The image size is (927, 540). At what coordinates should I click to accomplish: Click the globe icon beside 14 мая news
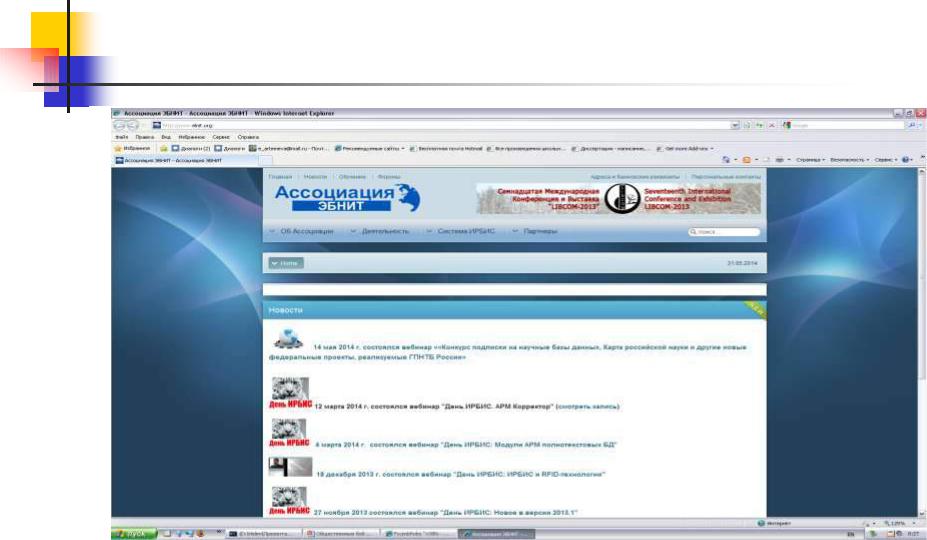(289, 339)
